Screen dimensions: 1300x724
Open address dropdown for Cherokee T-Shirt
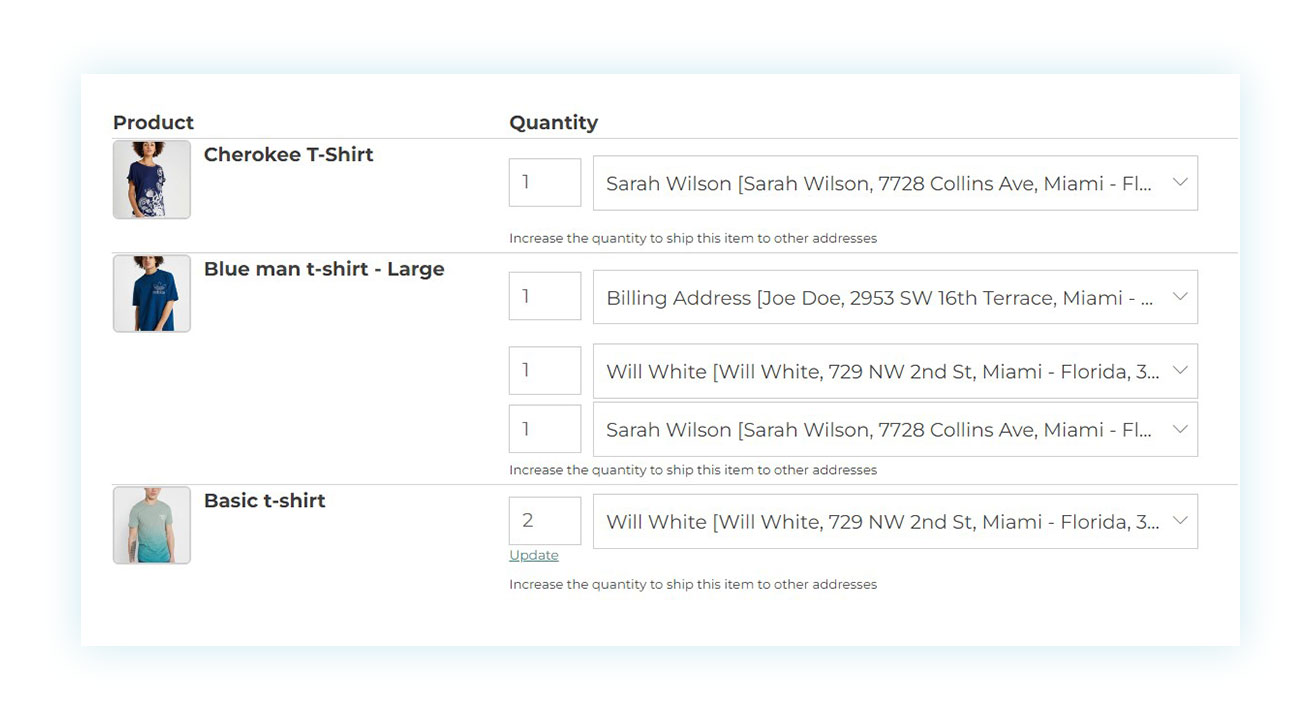pos(895,183)
